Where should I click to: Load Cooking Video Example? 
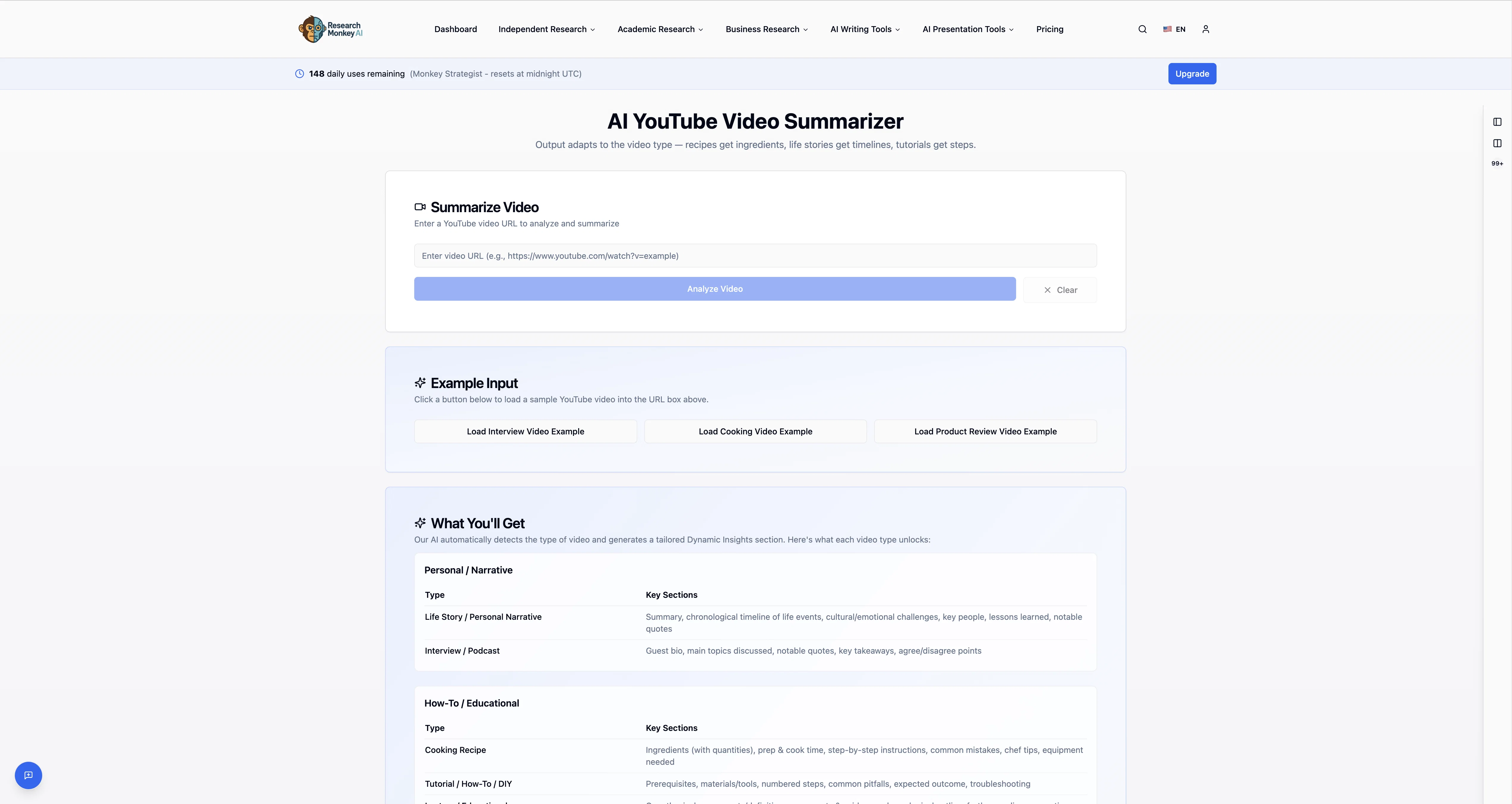point(755,432)
